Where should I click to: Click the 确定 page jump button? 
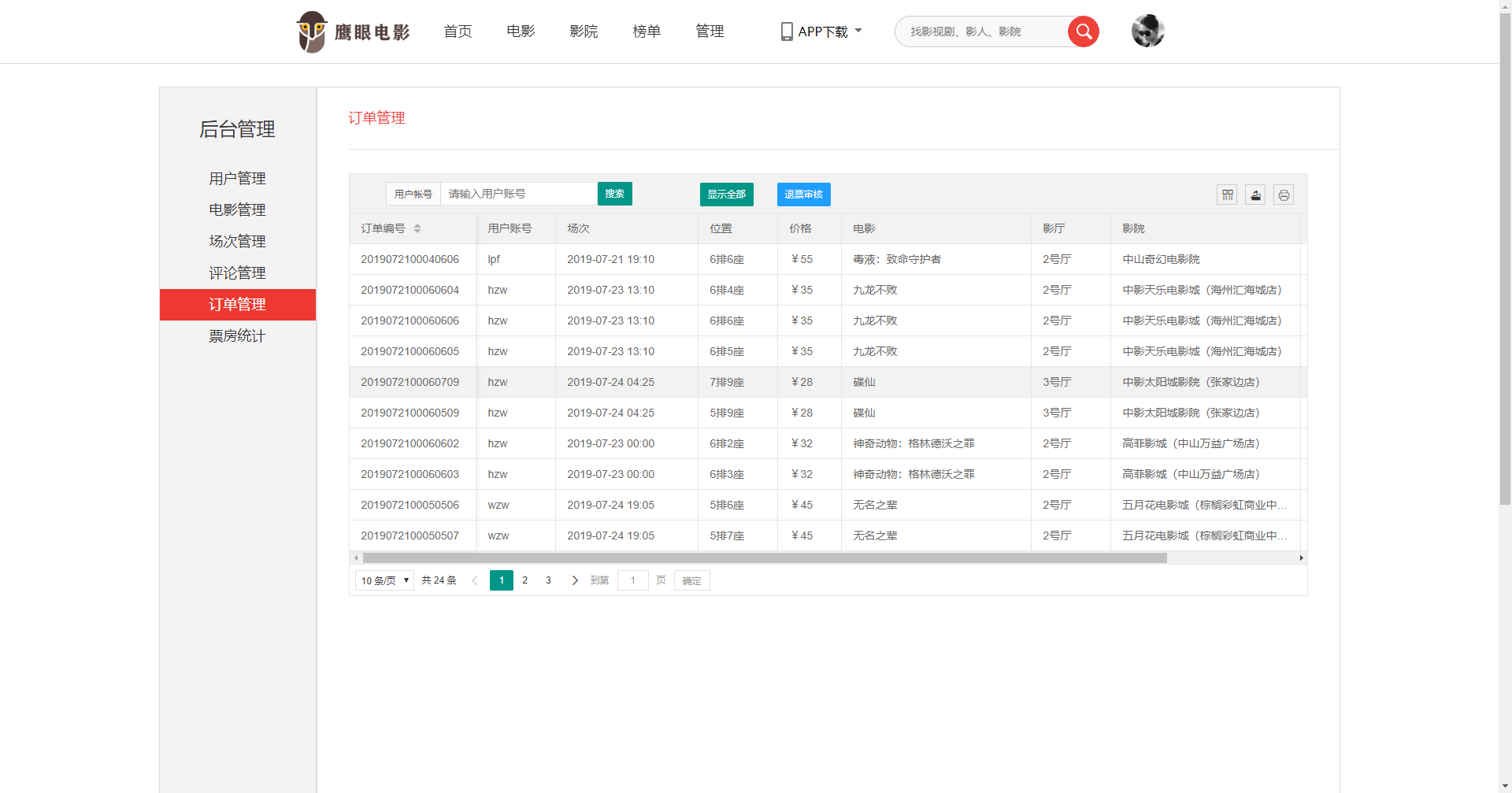tap(691, 580)
